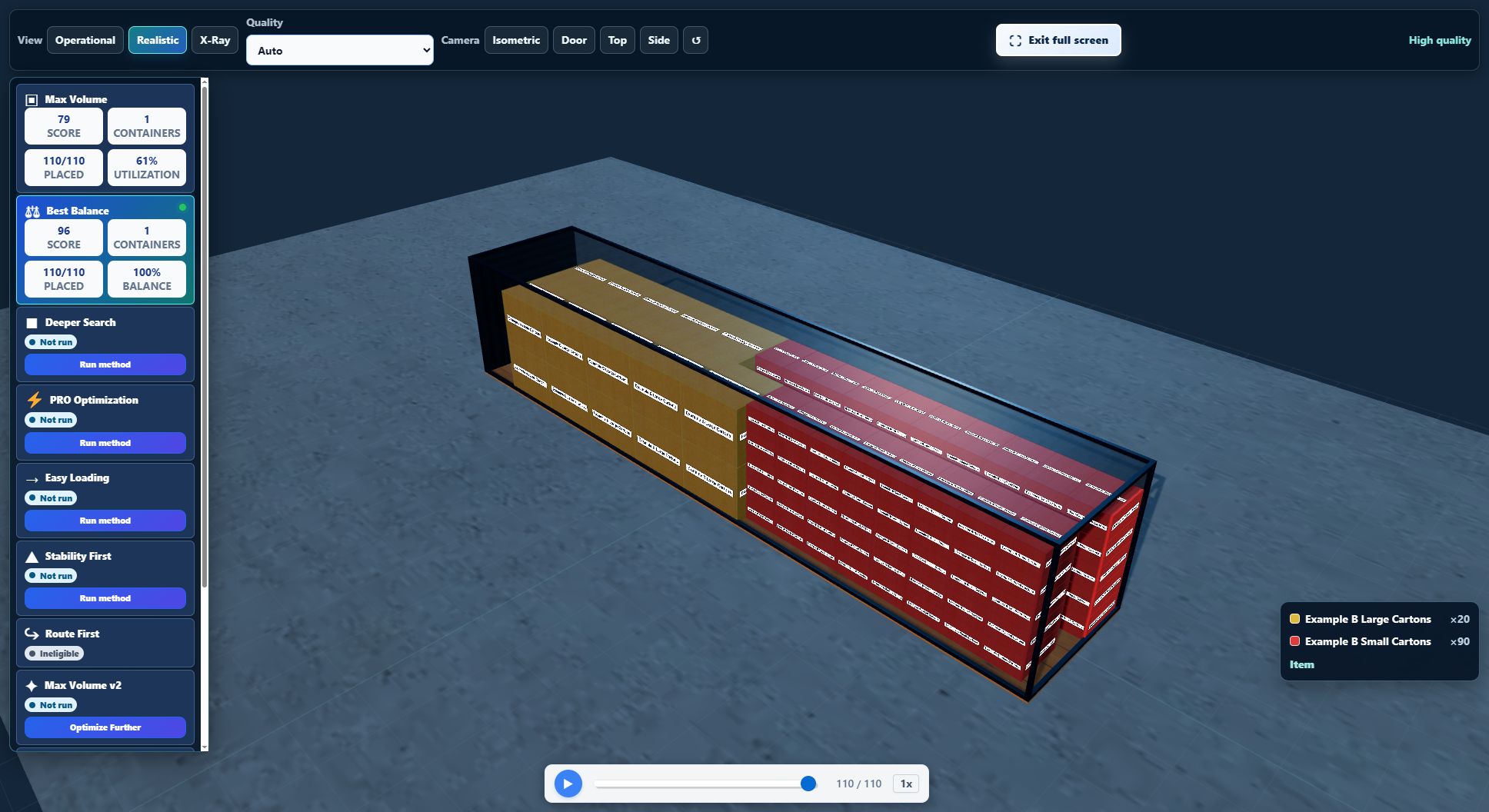
Task: Click the full screen brackets icon
Action: (x=1015, y=40)
